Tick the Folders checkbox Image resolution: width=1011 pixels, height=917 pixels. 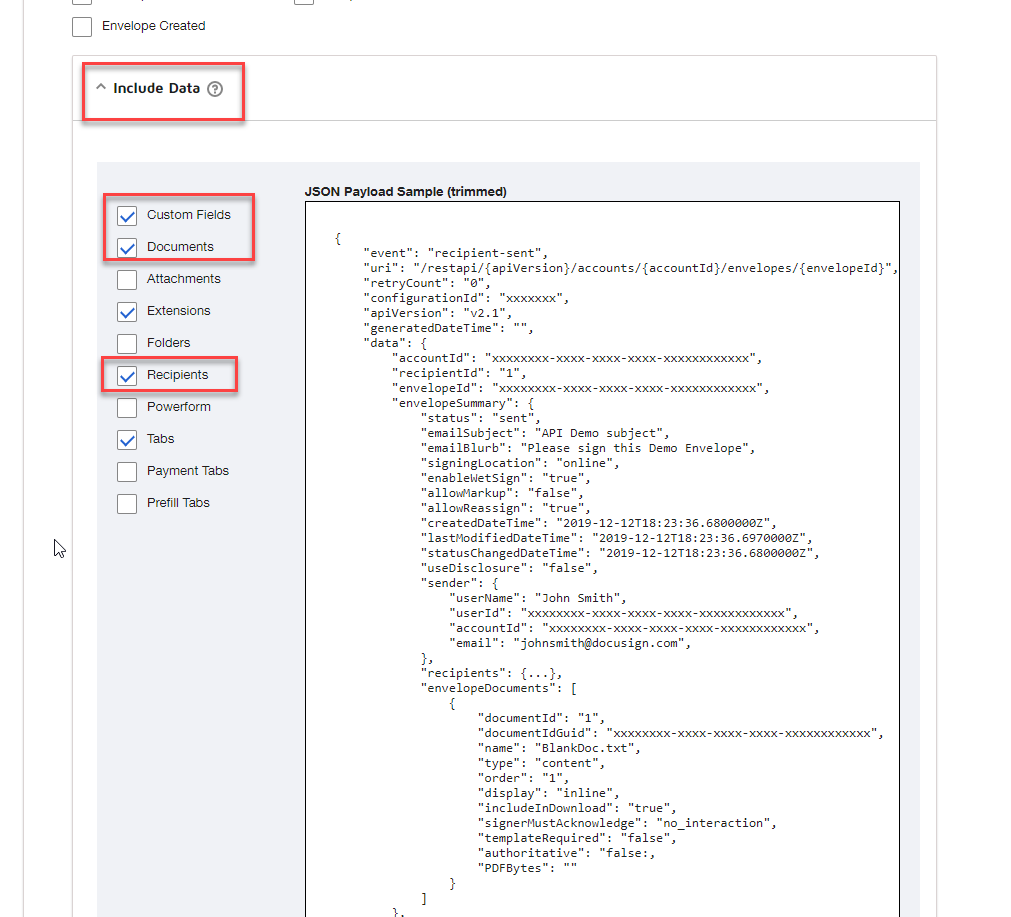tap(127, 343)
